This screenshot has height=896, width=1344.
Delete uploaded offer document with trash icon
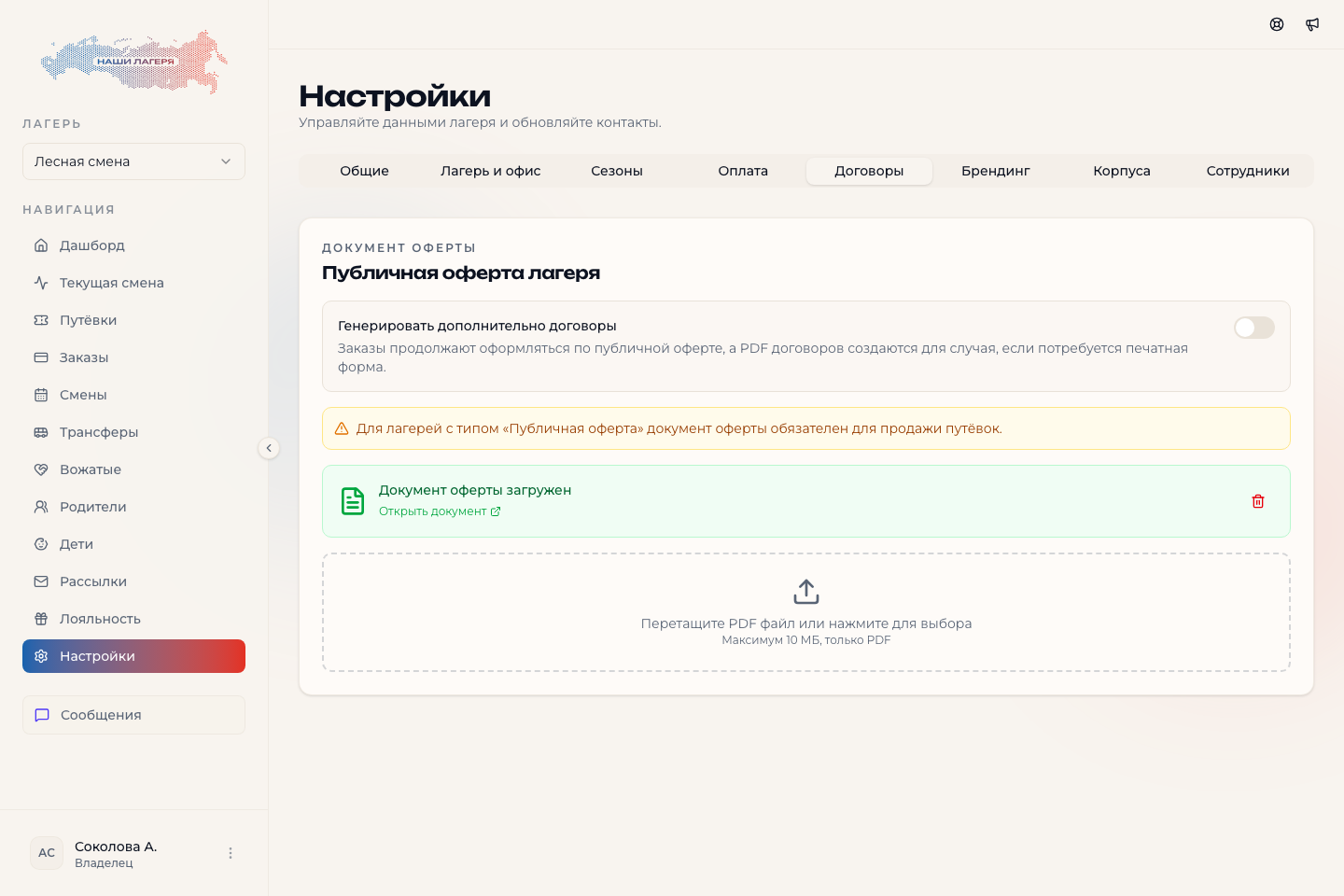pos(1258,501)
